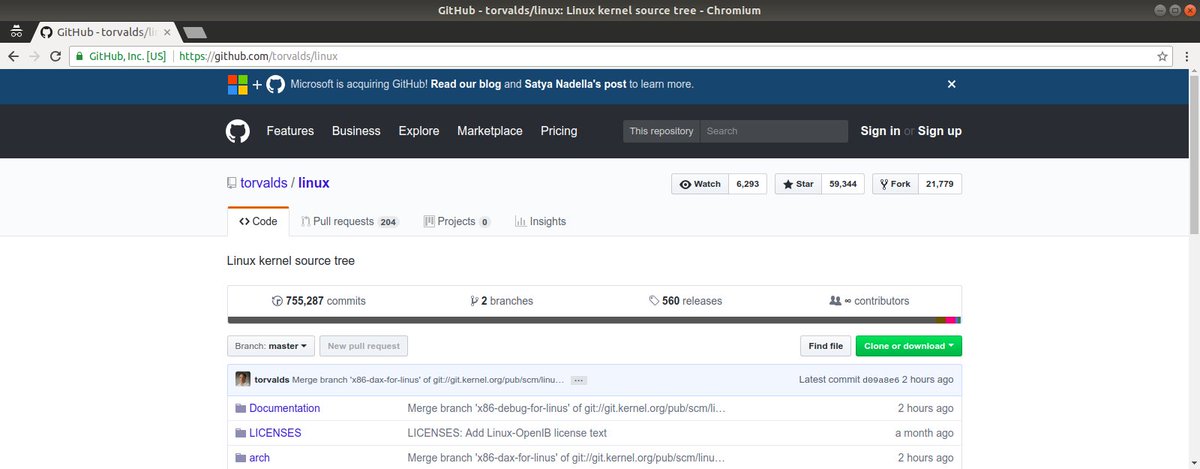Bookmark this page with the star icon
The height and width of the screenshot is (469, 1200).
click(x=1162, y=56)
